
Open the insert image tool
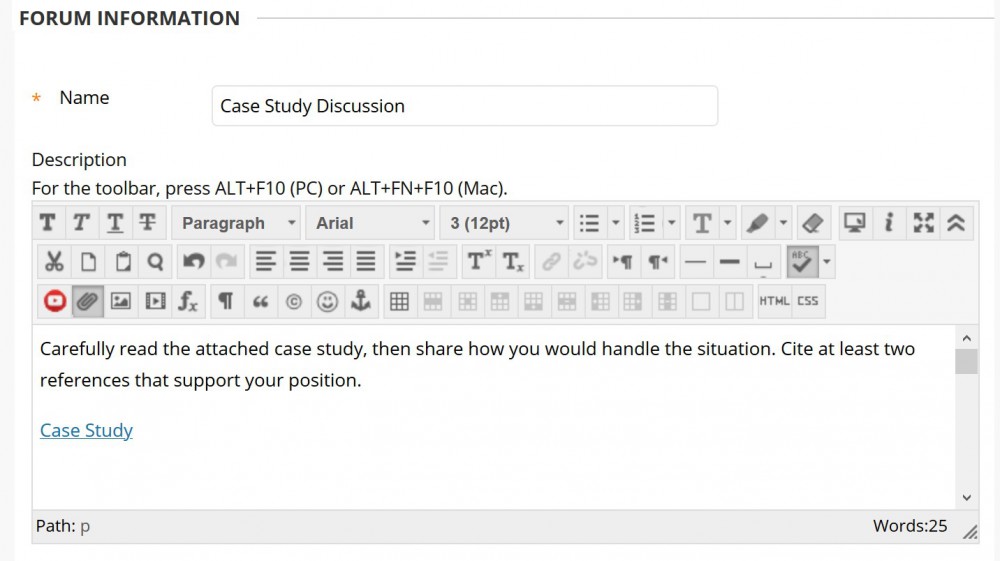tap(121, 301)
